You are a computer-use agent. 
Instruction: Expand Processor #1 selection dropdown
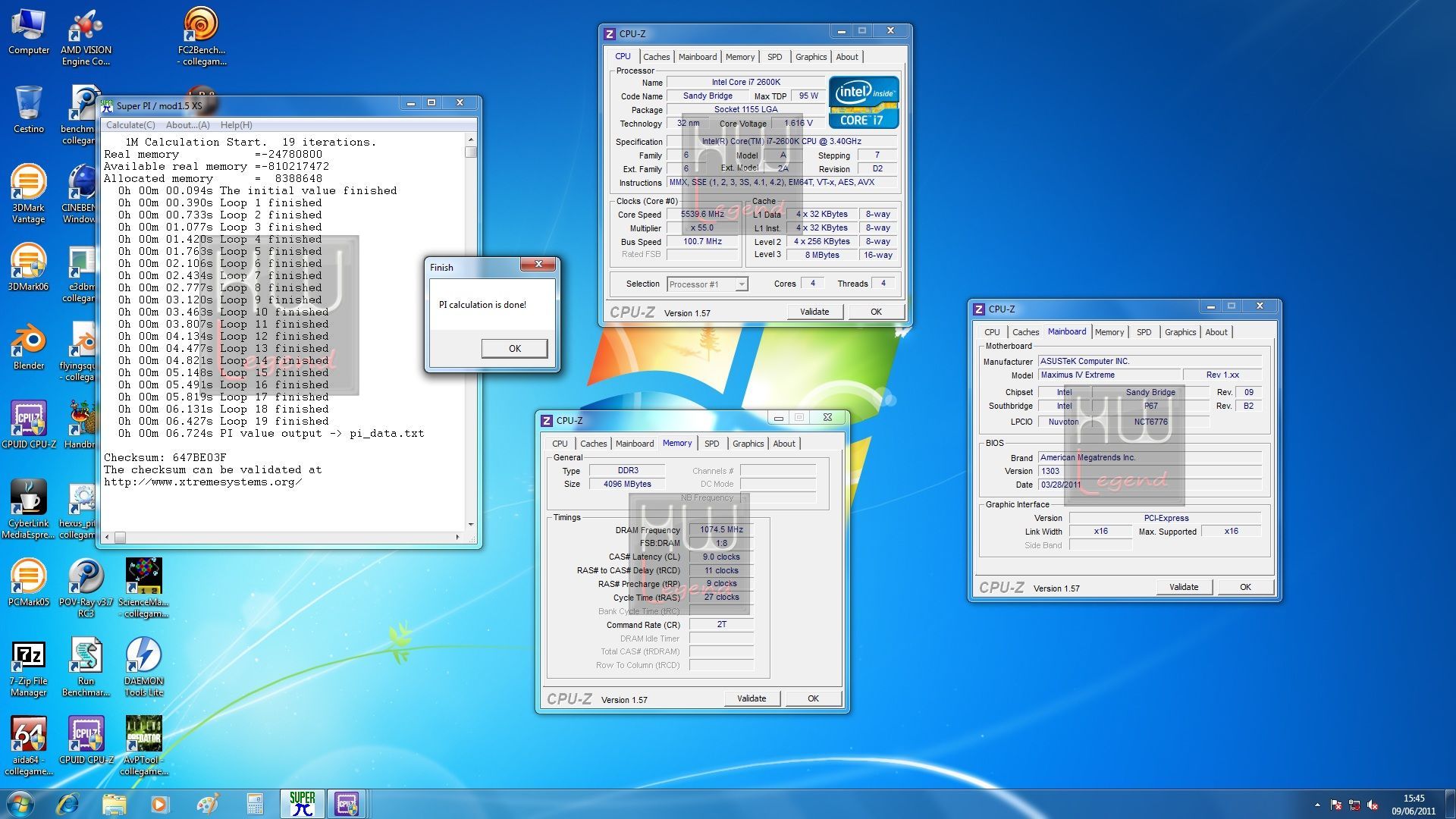(741, 284)
